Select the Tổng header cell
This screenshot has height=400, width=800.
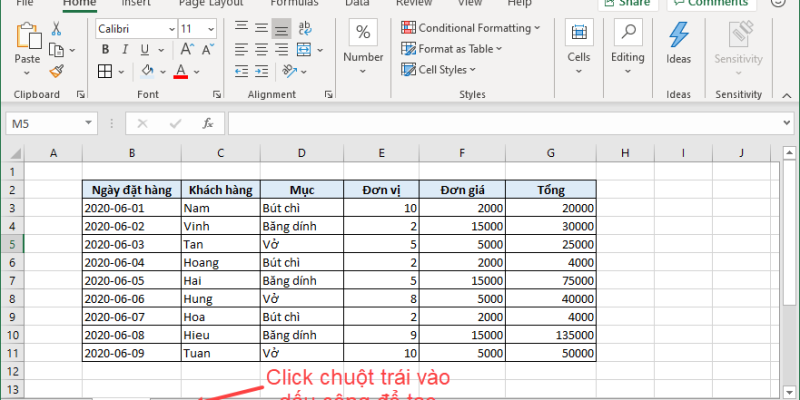(550, 190)
